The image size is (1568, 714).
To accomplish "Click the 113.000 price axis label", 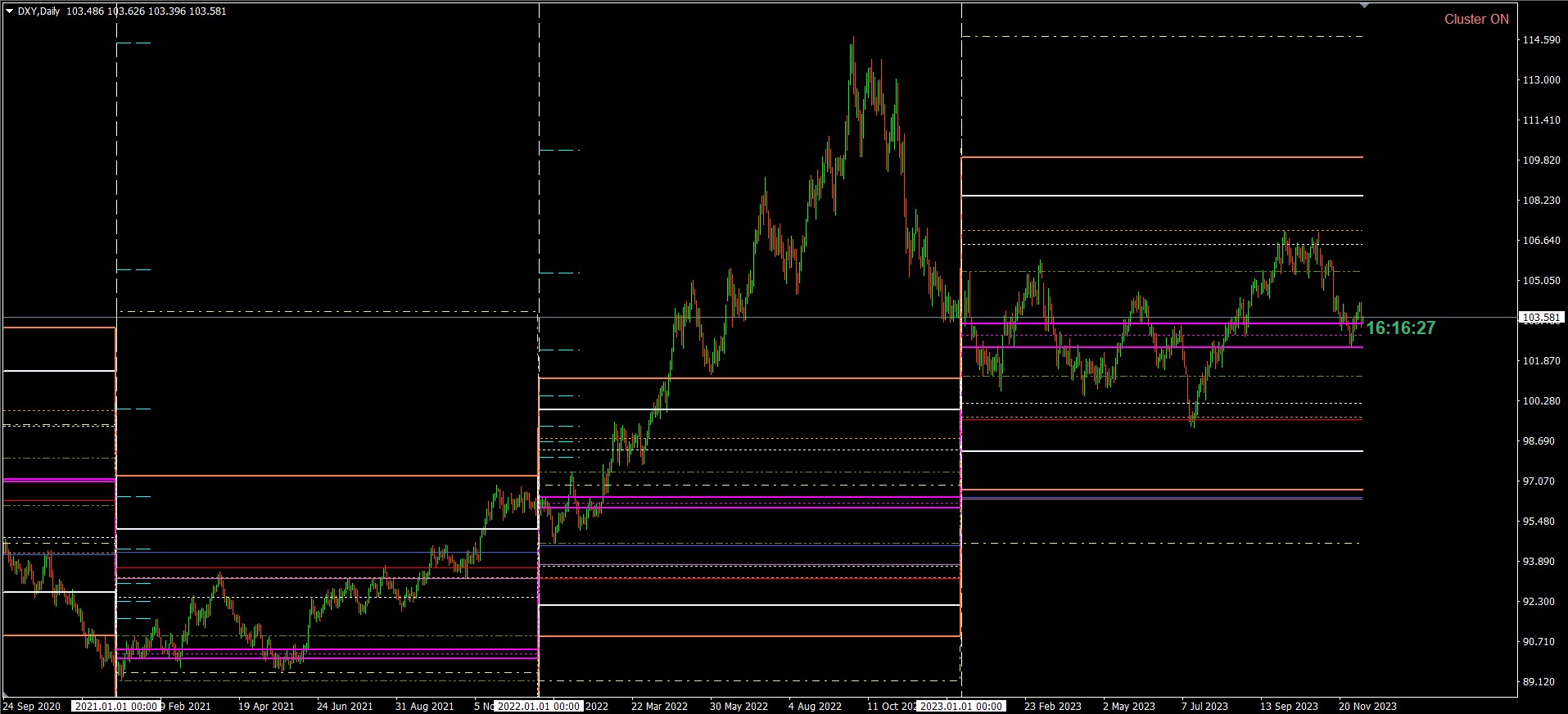I will [1541, 80].
